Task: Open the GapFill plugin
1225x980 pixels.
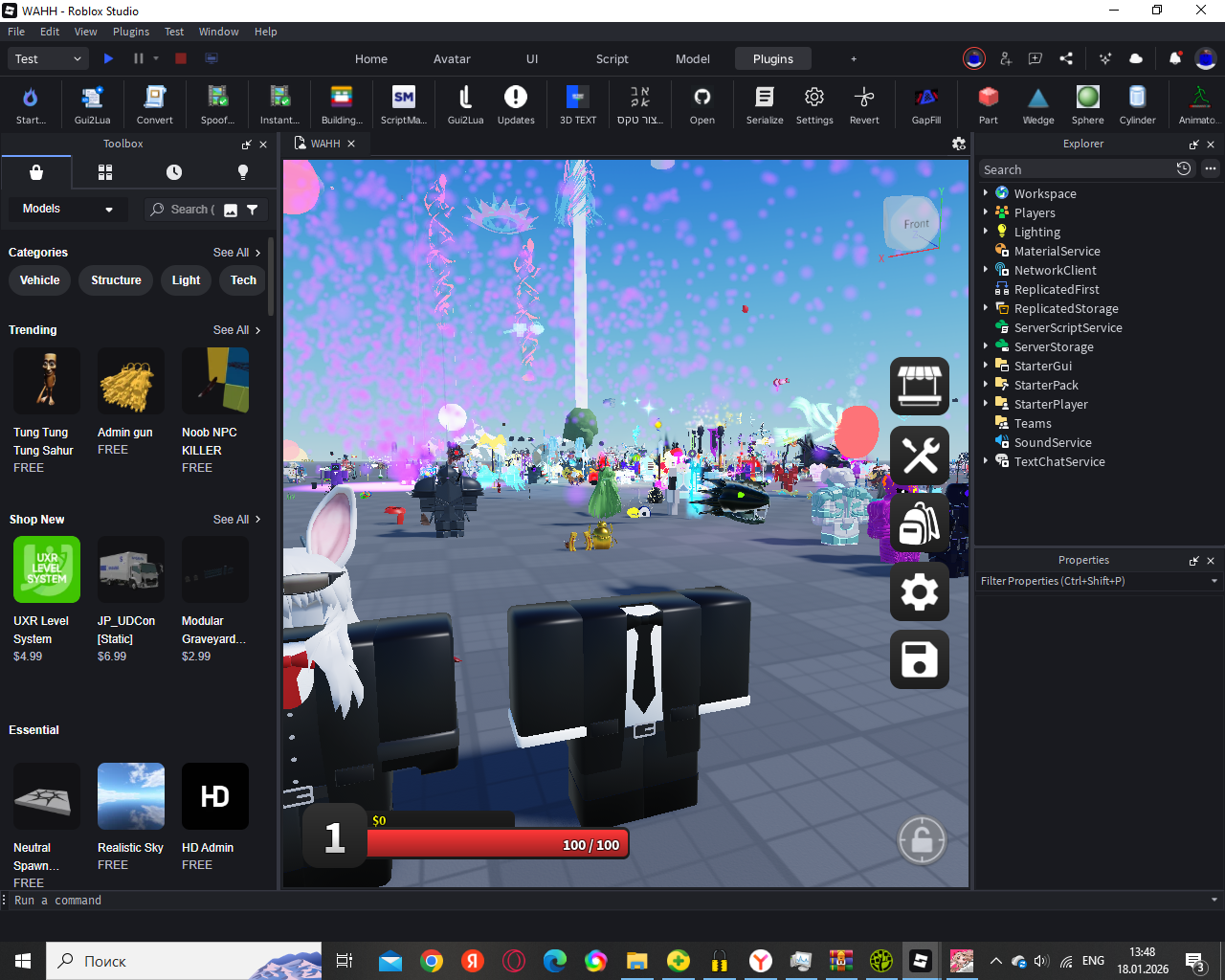Action: coord(926,104)
